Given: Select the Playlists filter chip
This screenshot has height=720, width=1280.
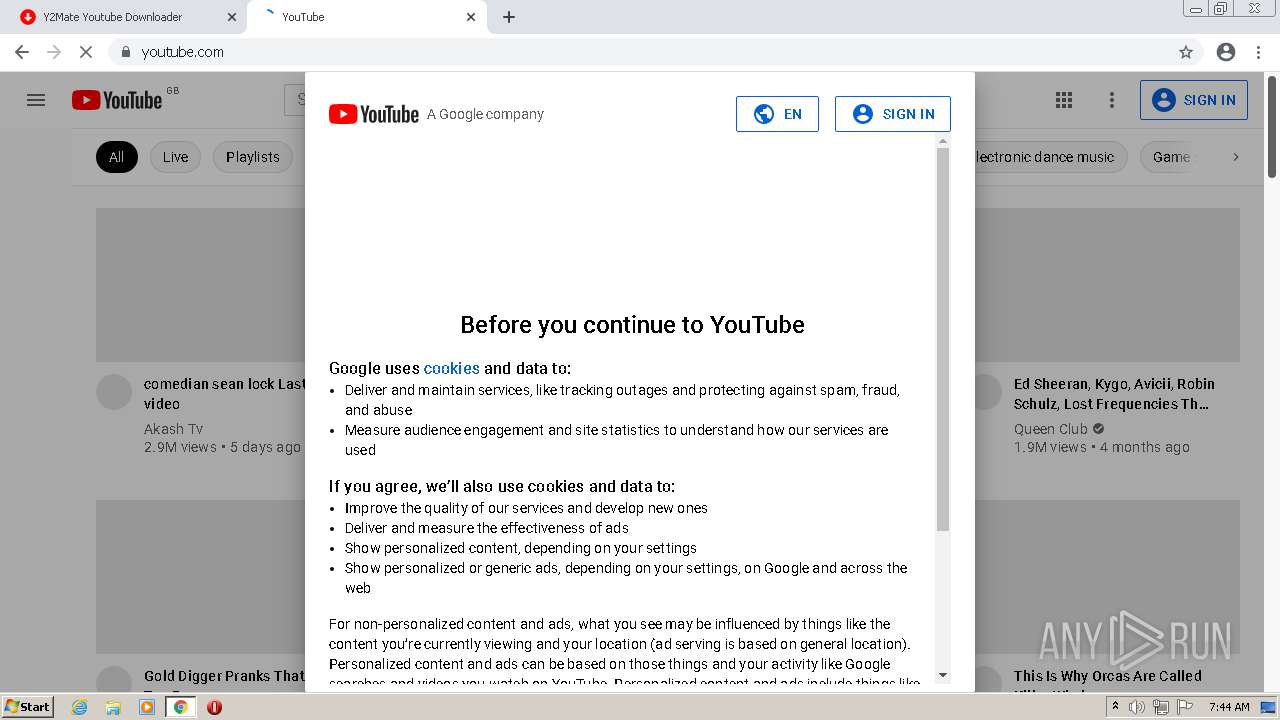Looking at the screenshot, I should 253,157.
